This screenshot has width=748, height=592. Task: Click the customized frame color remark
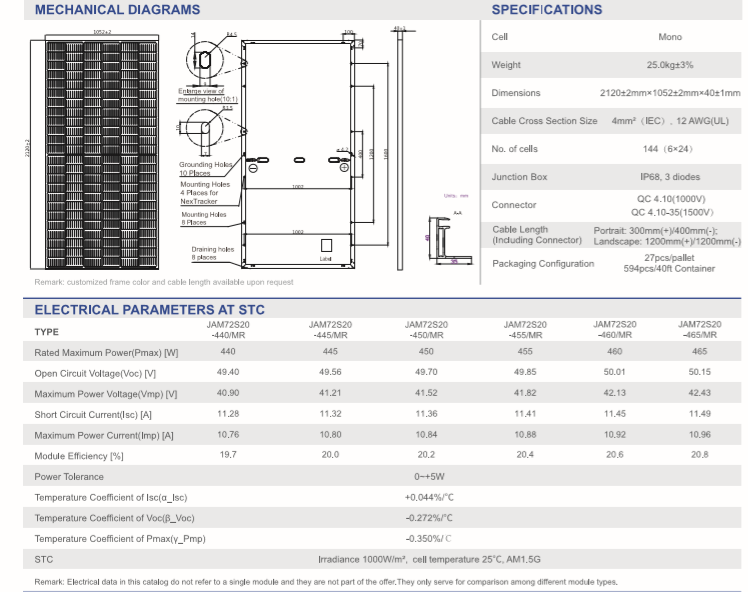164,282
